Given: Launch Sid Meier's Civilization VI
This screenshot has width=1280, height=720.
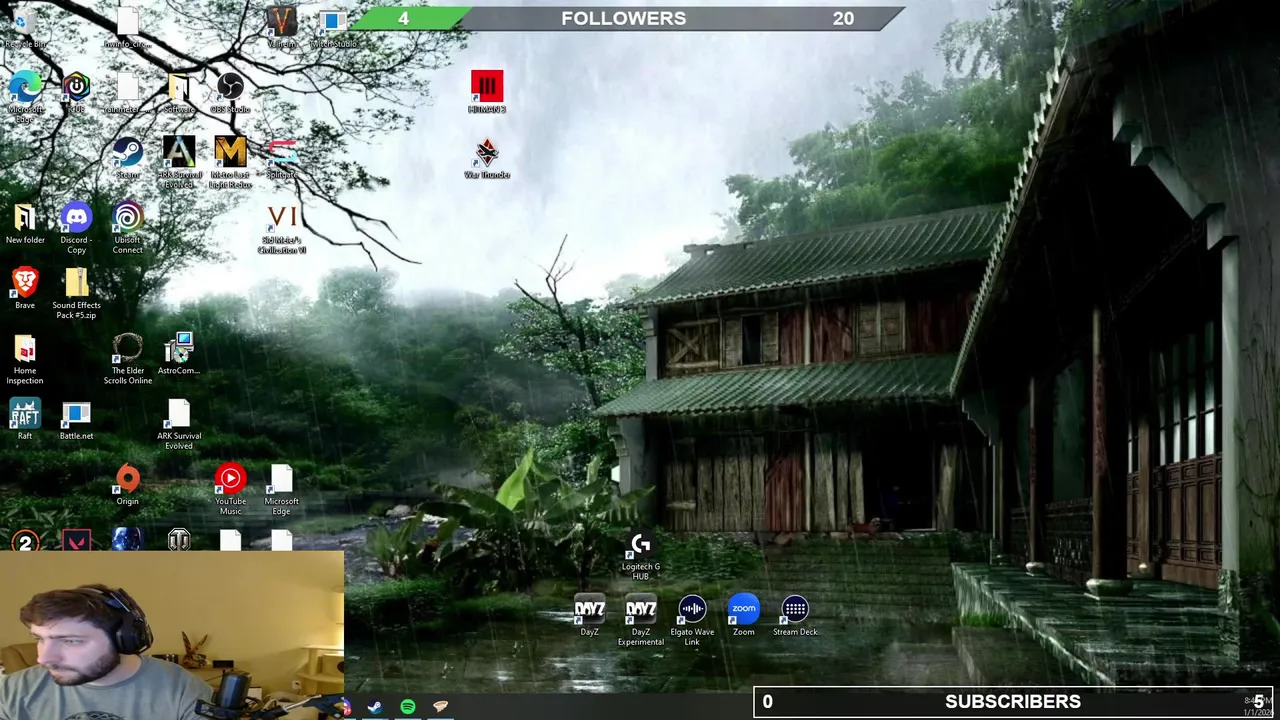Looking at the screenshot, I should point(282,229).
